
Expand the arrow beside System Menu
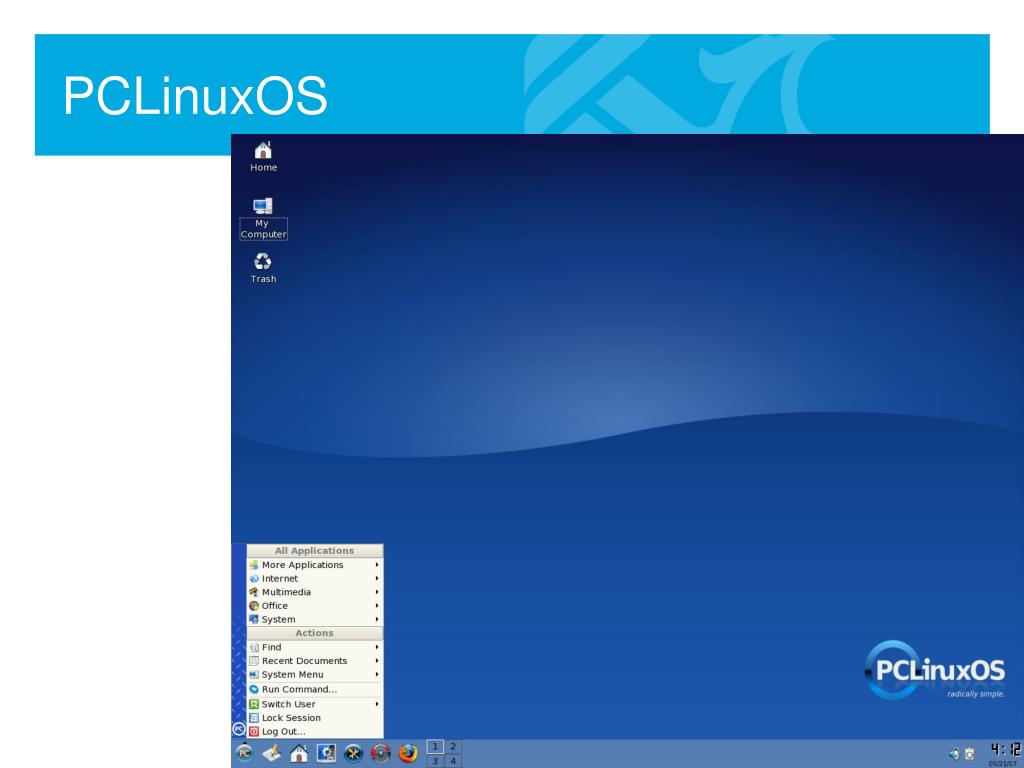coord(377,675)
